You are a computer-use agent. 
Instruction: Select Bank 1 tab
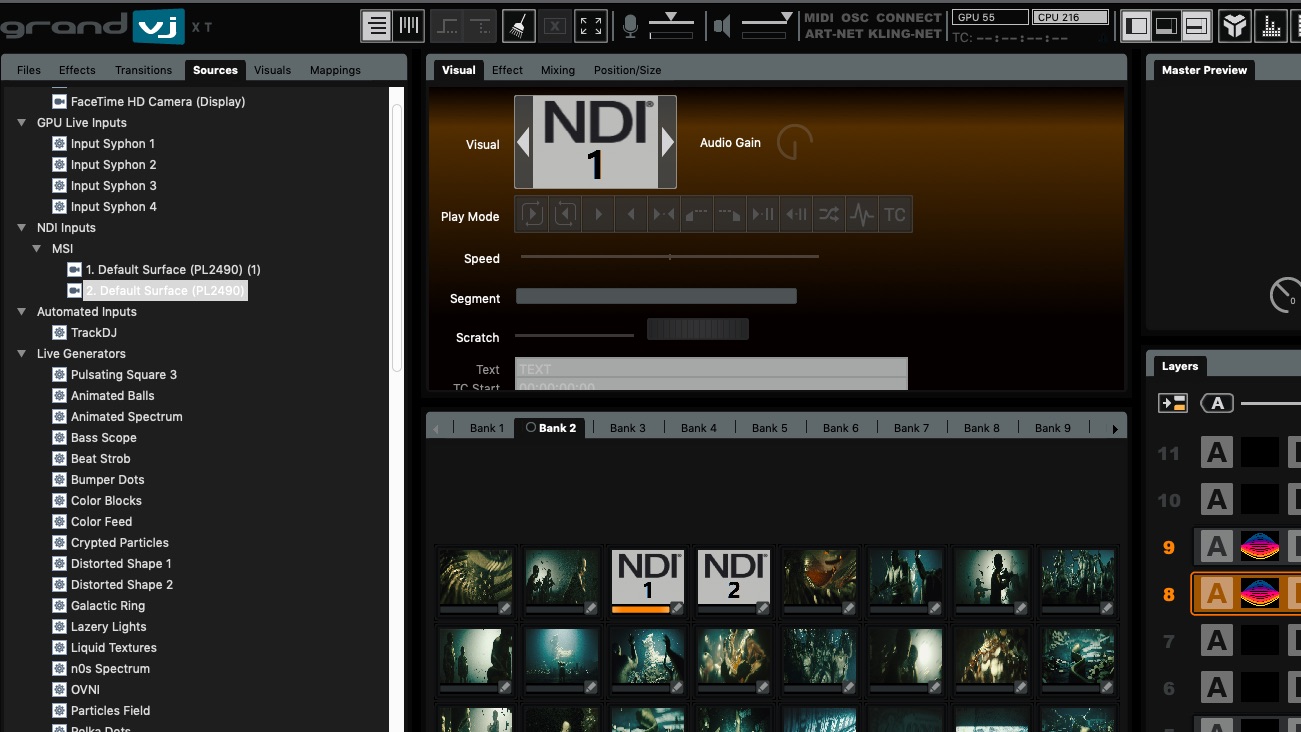(487, 428)
